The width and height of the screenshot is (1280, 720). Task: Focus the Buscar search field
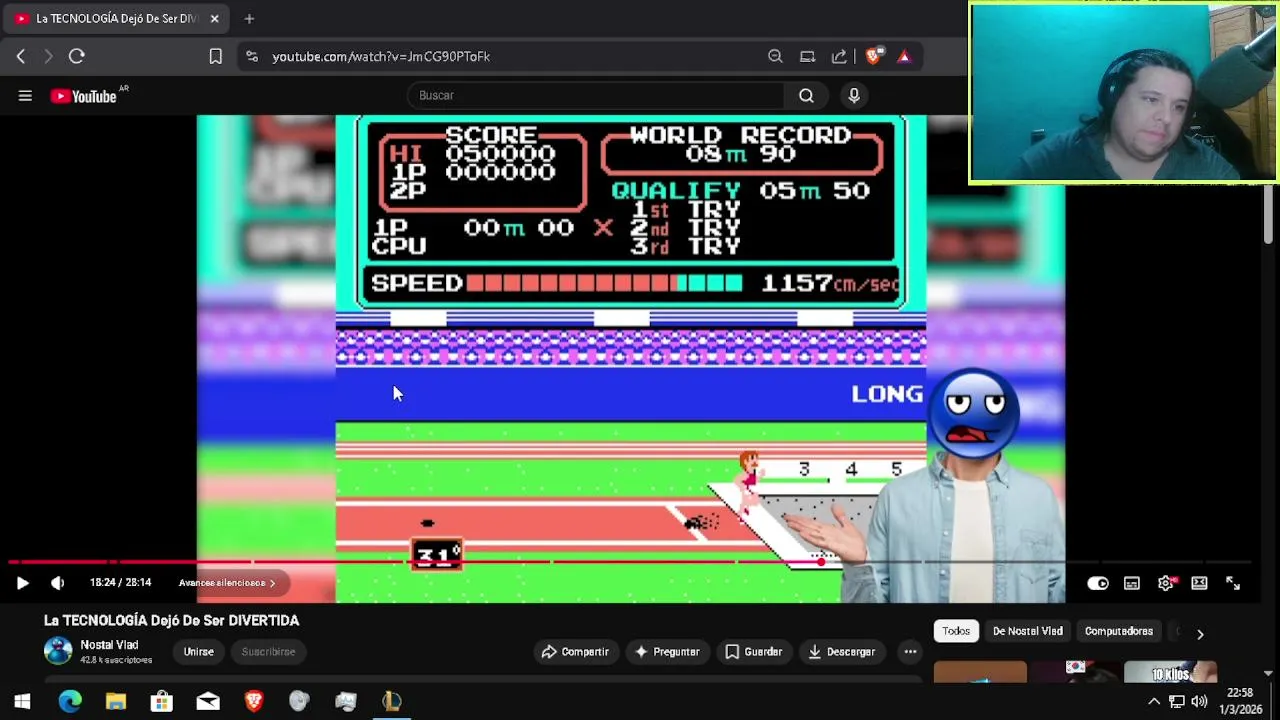(596, 95)
